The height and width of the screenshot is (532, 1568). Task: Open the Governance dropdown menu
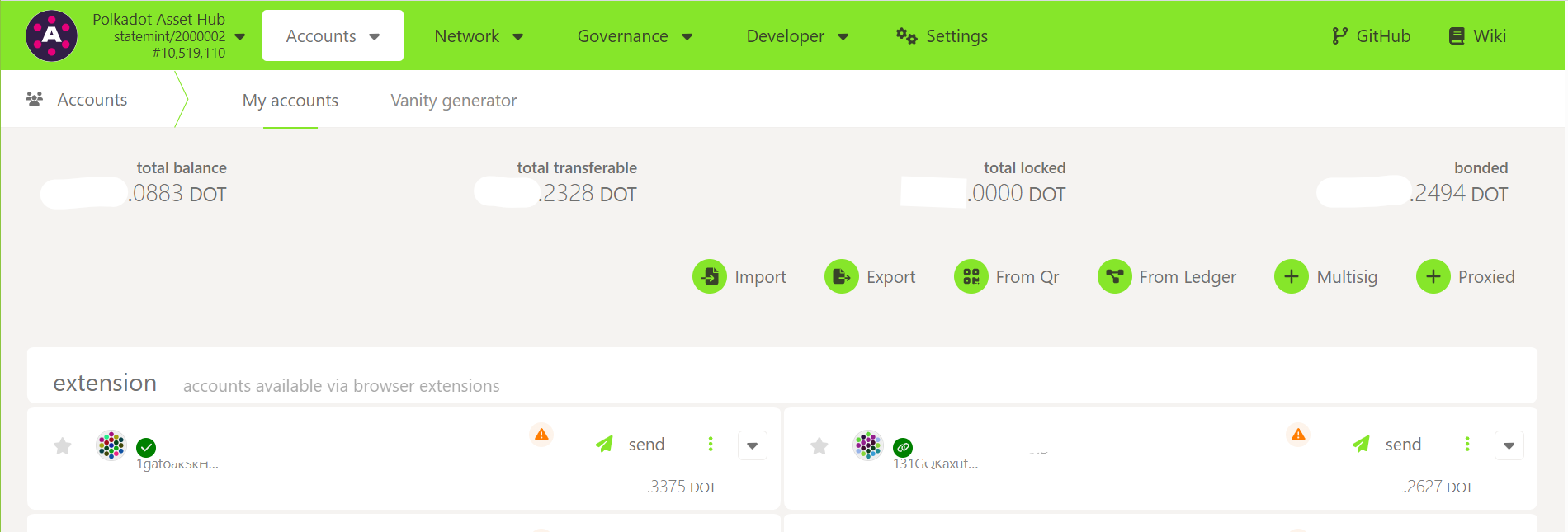point(635,36)
